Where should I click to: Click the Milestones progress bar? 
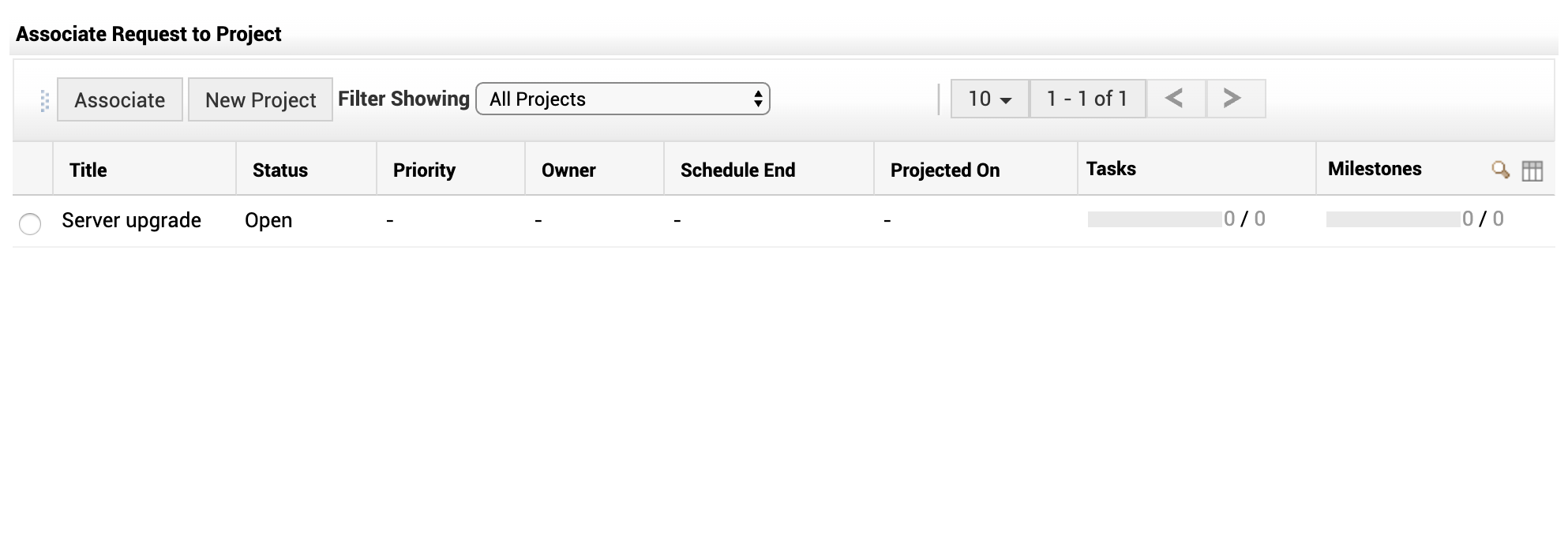click(1393, 219)
